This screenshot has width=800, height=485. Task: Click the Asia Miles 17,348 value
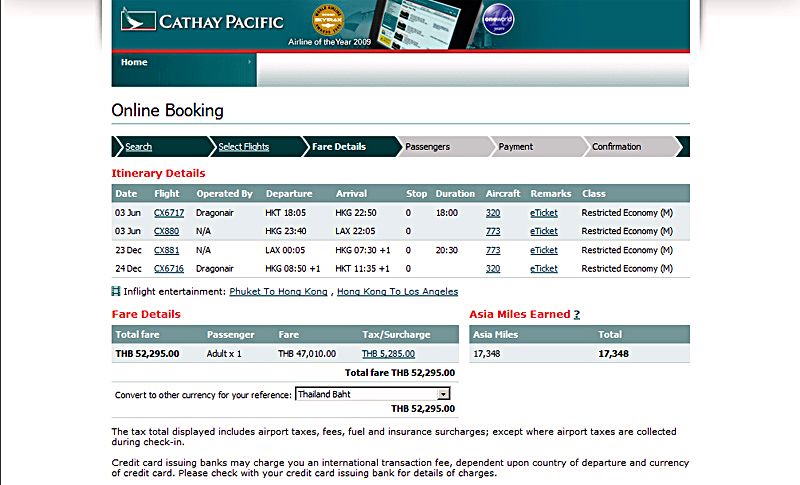[x=487, y=354]
